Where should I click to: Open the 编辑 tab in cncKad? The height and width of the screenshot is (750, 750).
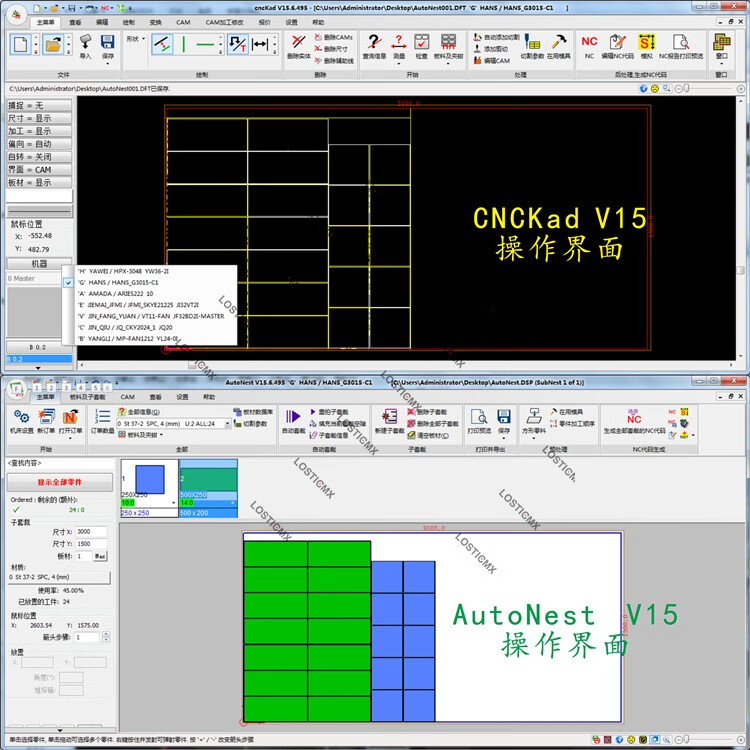(102, 22)
